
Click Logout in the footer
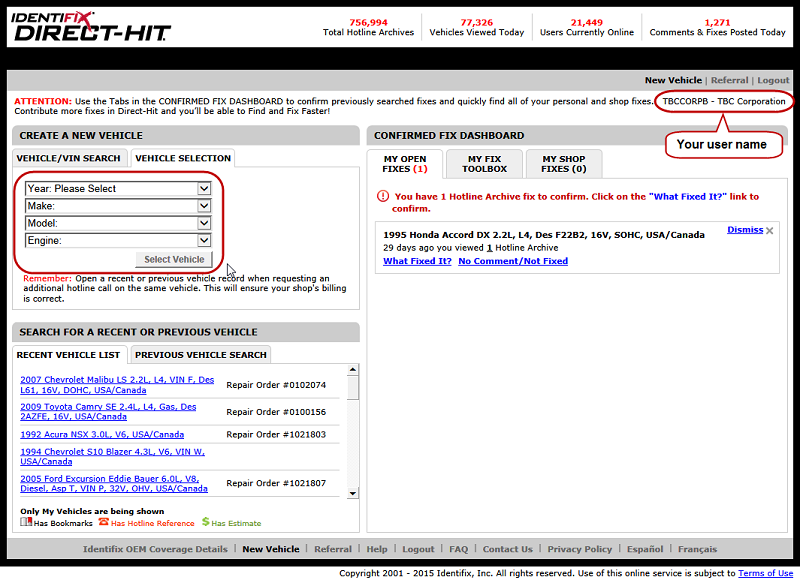point(418,549)
